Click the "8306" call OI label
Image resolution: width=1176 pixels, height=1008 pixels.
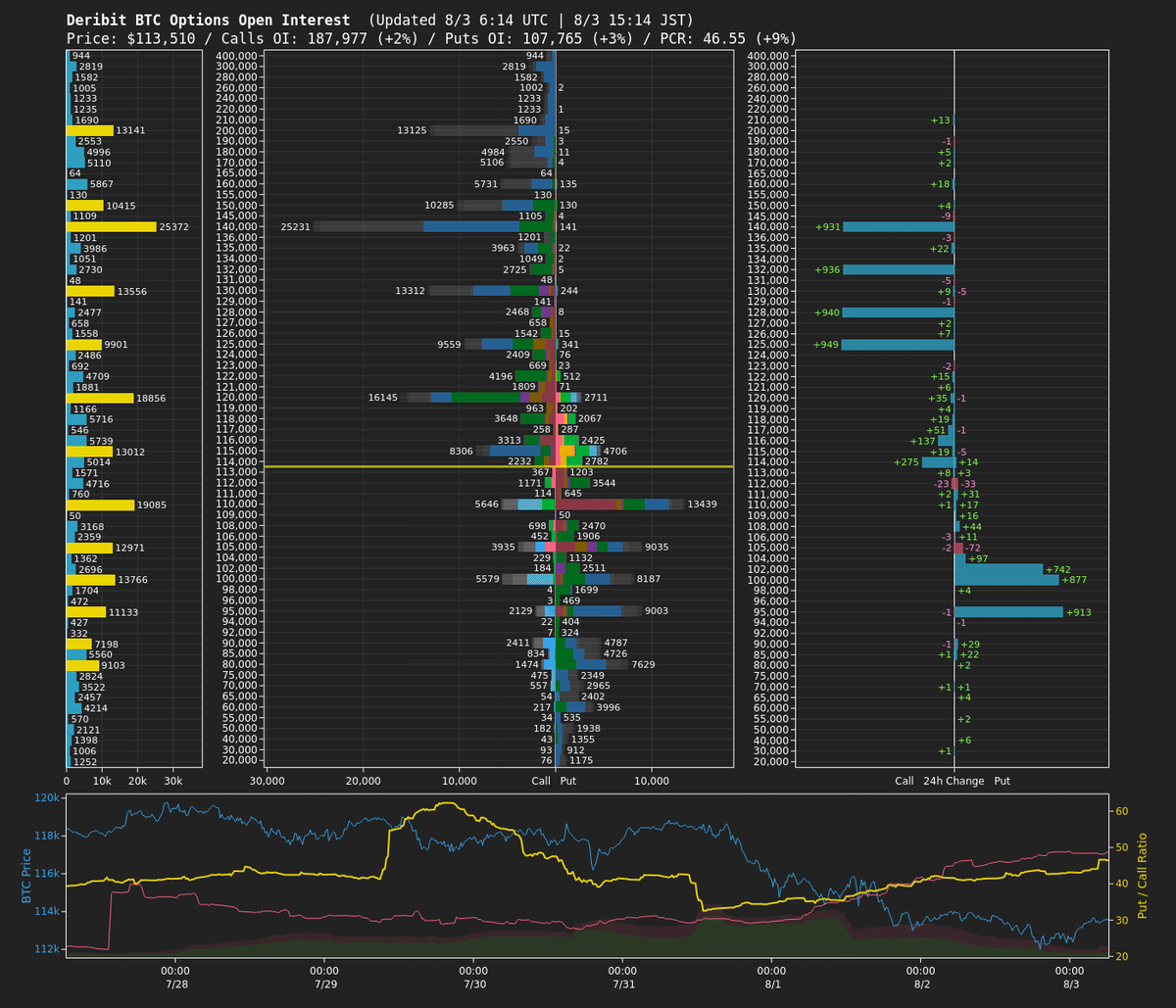pos(462,452)
